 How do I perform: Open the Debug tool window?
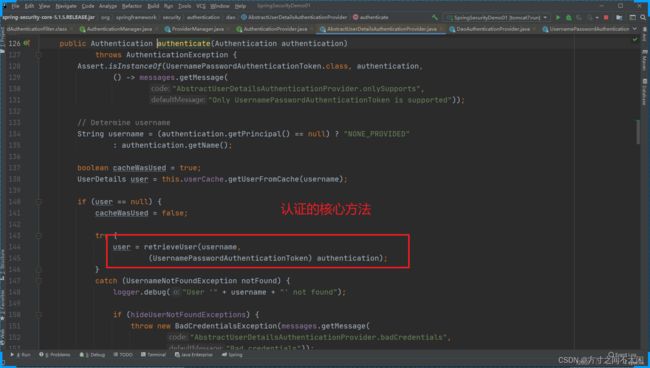point(92,355)
